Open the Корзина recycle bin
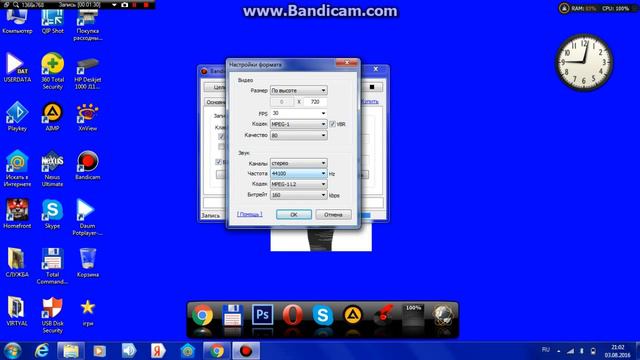The height and width of the screenshot is (360, 640). (x=87, y=262)
